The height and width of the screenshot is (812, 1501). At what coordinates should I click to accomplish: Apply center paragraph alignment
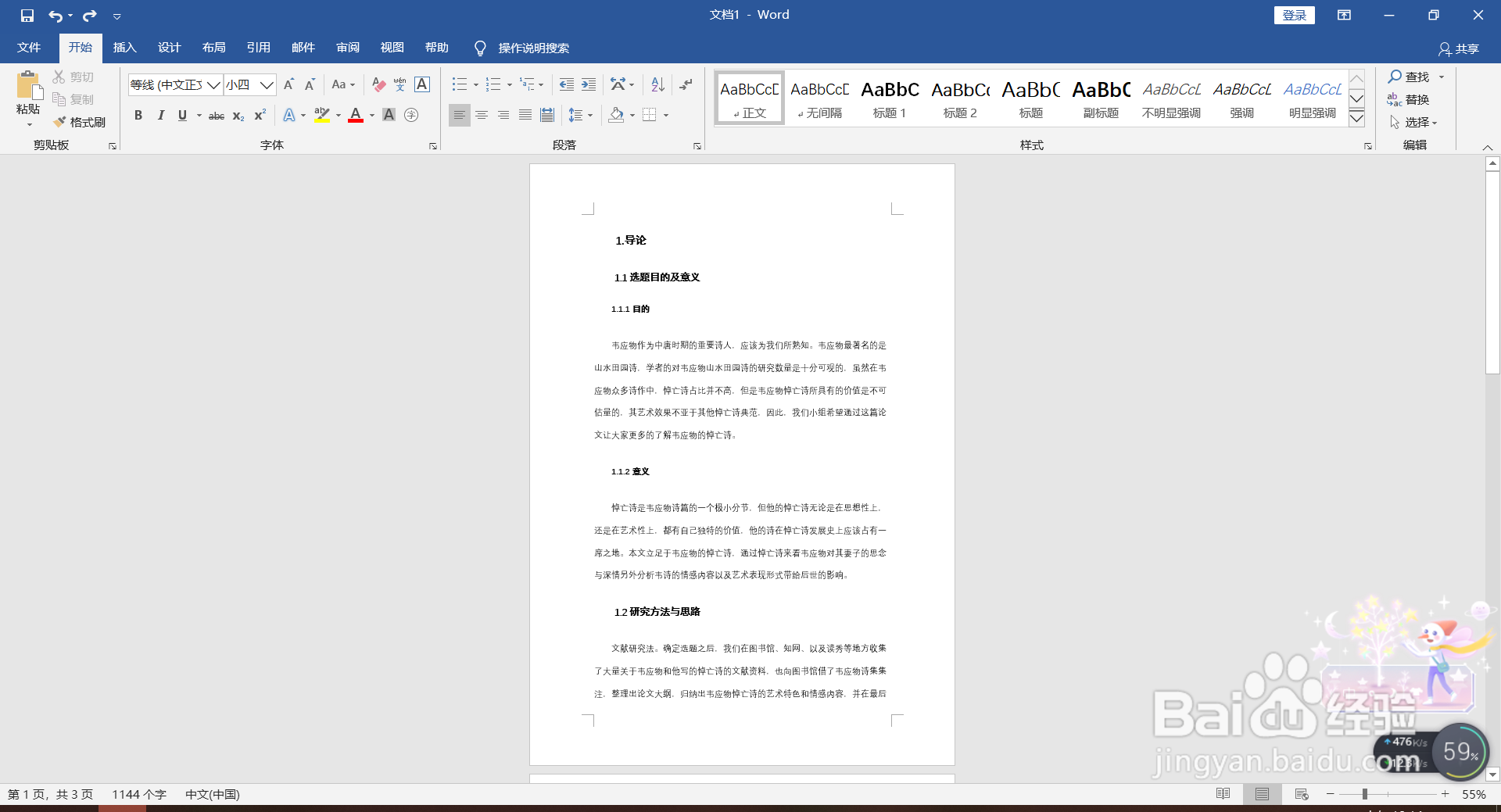[x=481, y=115]
